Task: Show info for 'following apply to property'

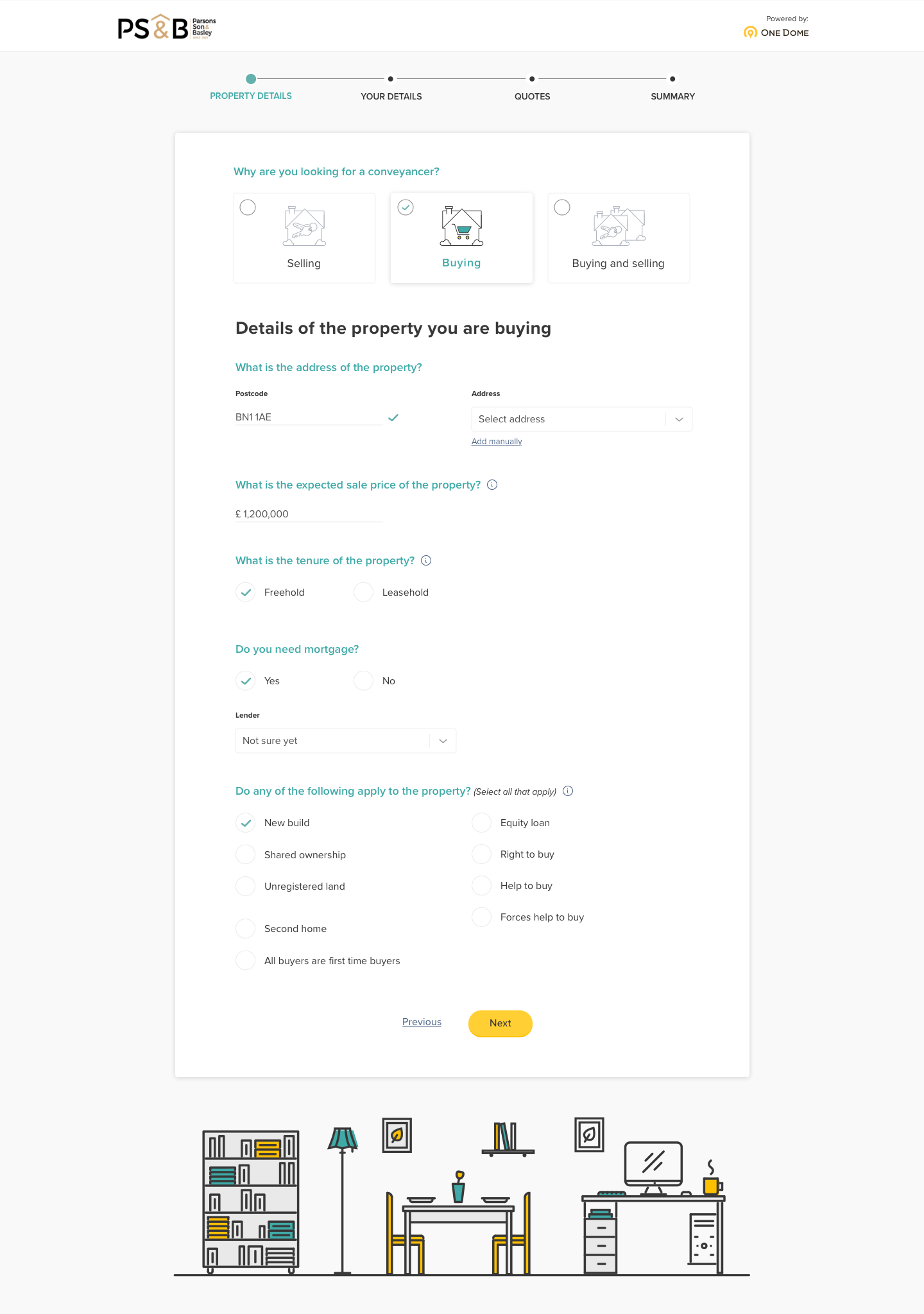Action: coord(568,791)
